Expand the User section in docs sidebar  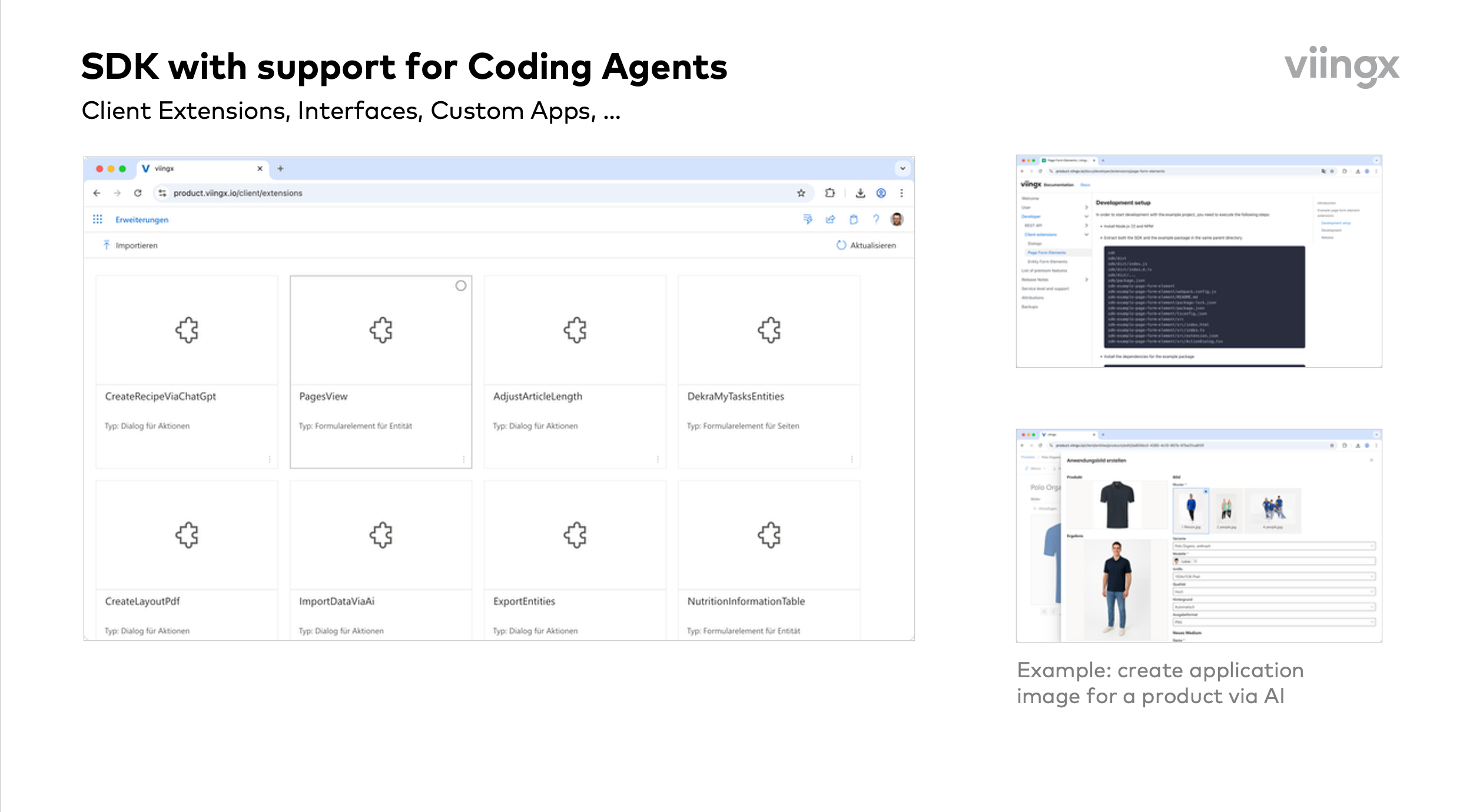(1086, 207)
